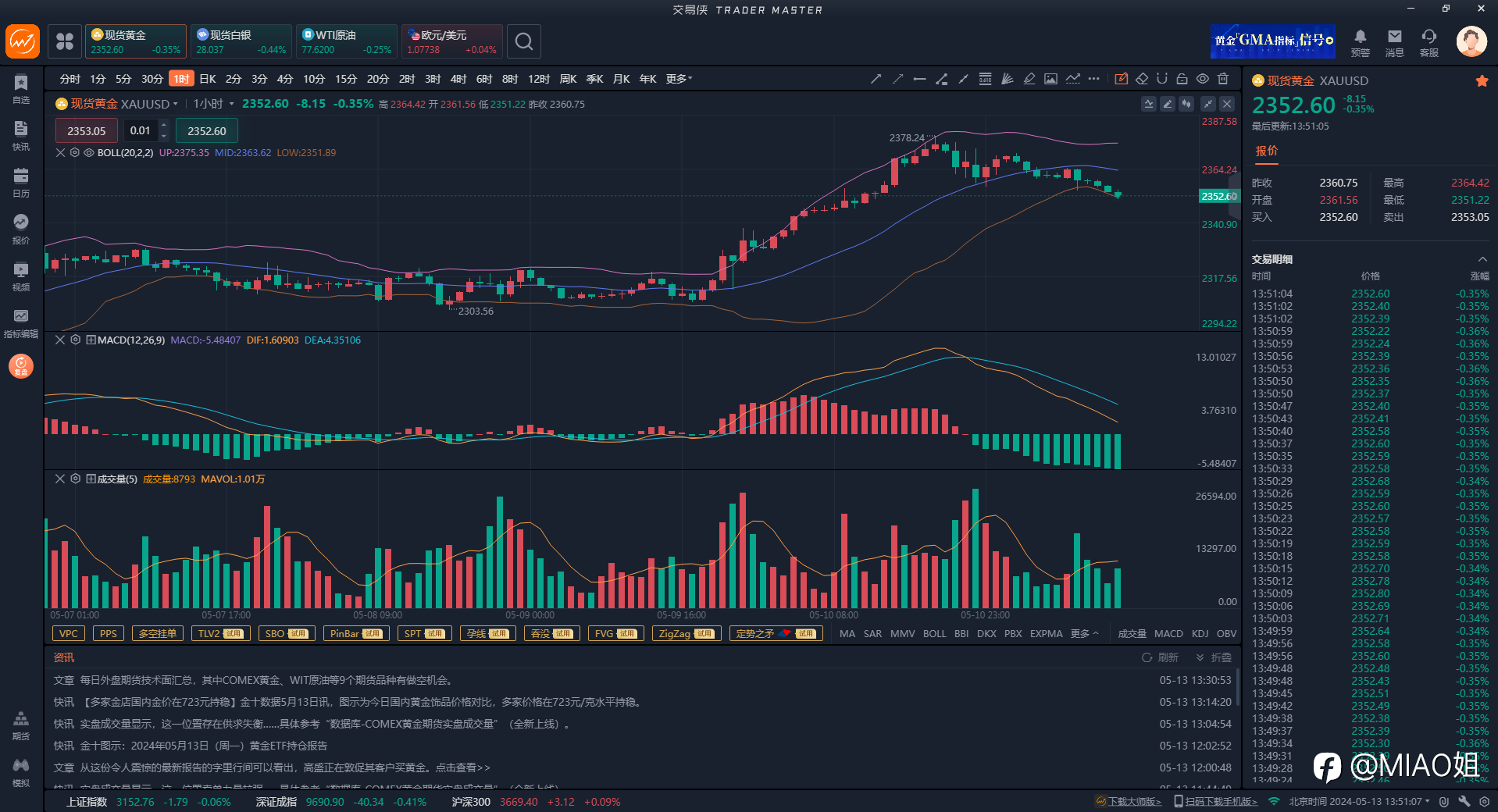The width and height of the screenshot is (1498, 812).
Task: Click the red 2353.05 sell price button
Action: tap(86, 130)
